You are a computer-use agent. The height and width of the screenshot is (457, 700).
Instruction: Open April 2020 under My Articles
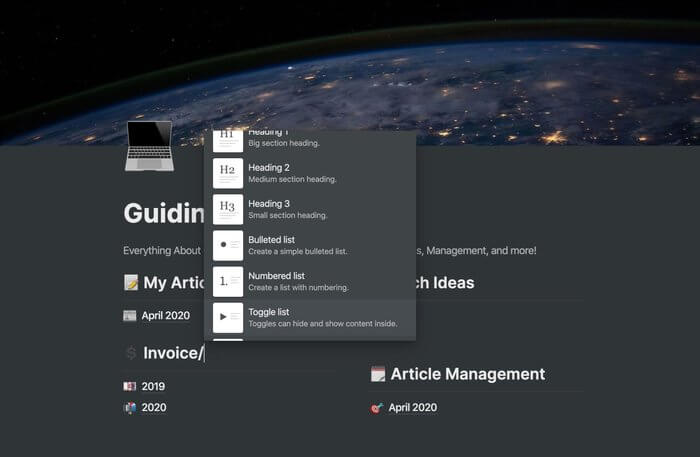[165, 316]
